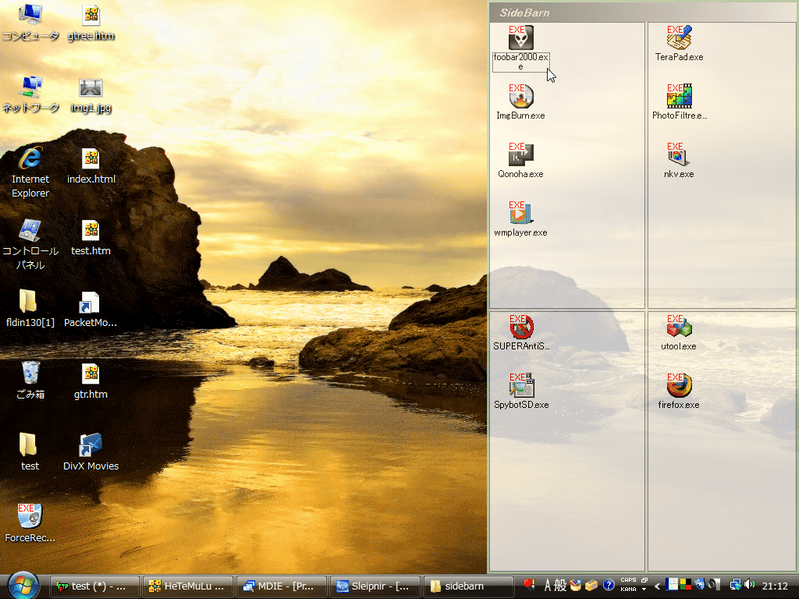The width and height of the screenshot is (799, 599).
Task: Open ImgBurn.exe shortcut in SideBarn
Action: coord(520,97)
